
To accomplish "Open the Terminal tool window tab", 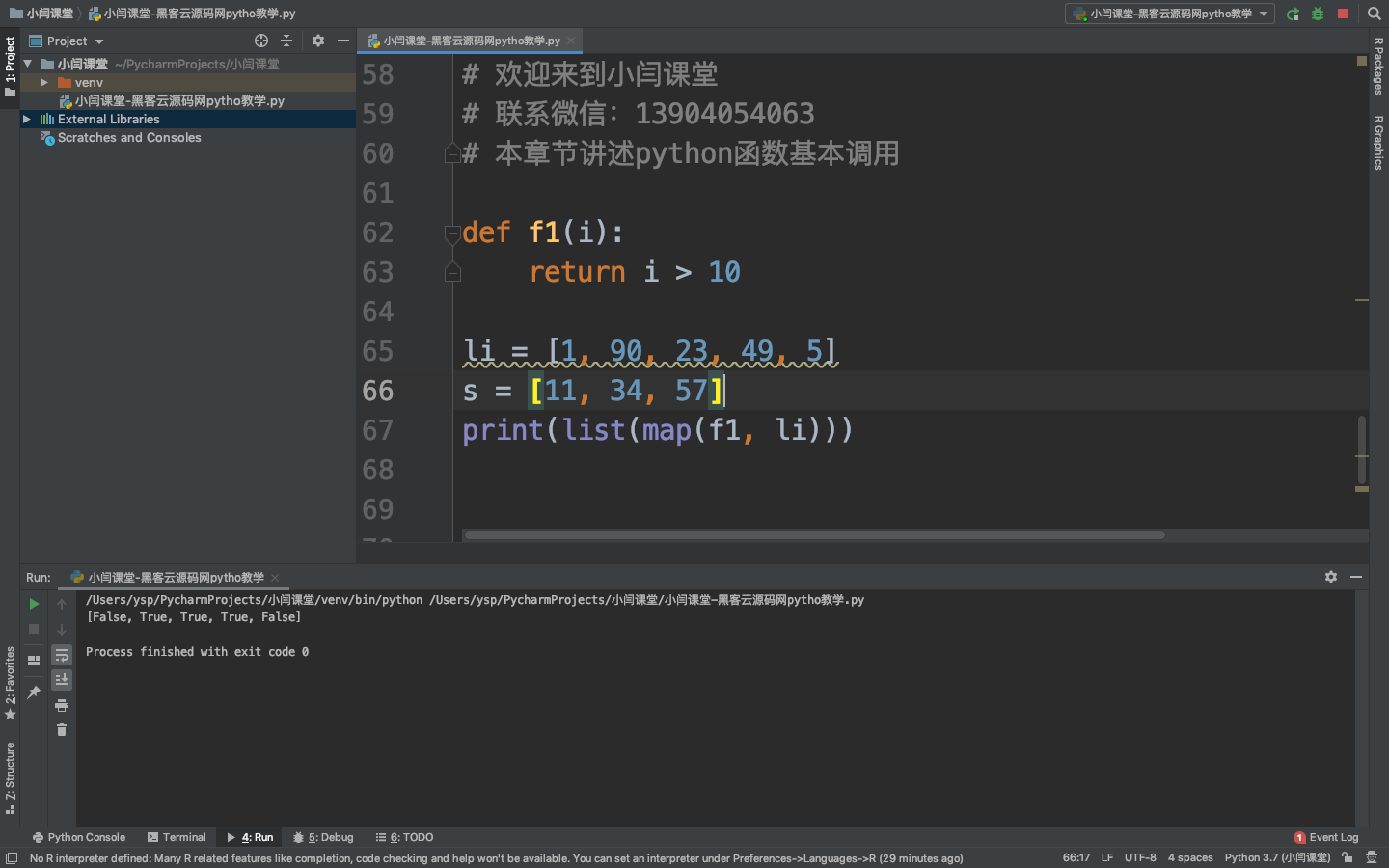I will [x=177, y=837].
